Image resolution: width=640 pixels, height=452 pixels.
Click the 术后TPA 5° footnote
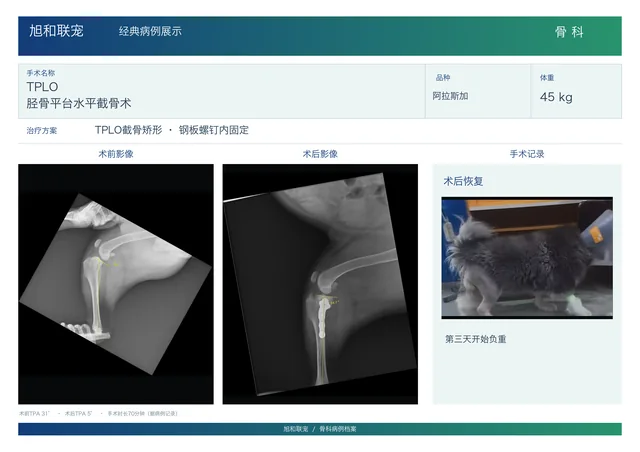pyautogui.click(x=78, y=414)
